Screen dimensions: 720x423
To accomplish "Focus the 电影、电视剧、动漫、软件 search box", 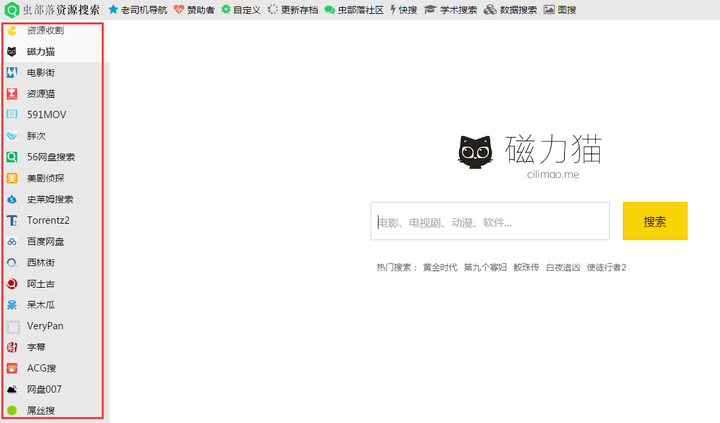I will [490, 221].
